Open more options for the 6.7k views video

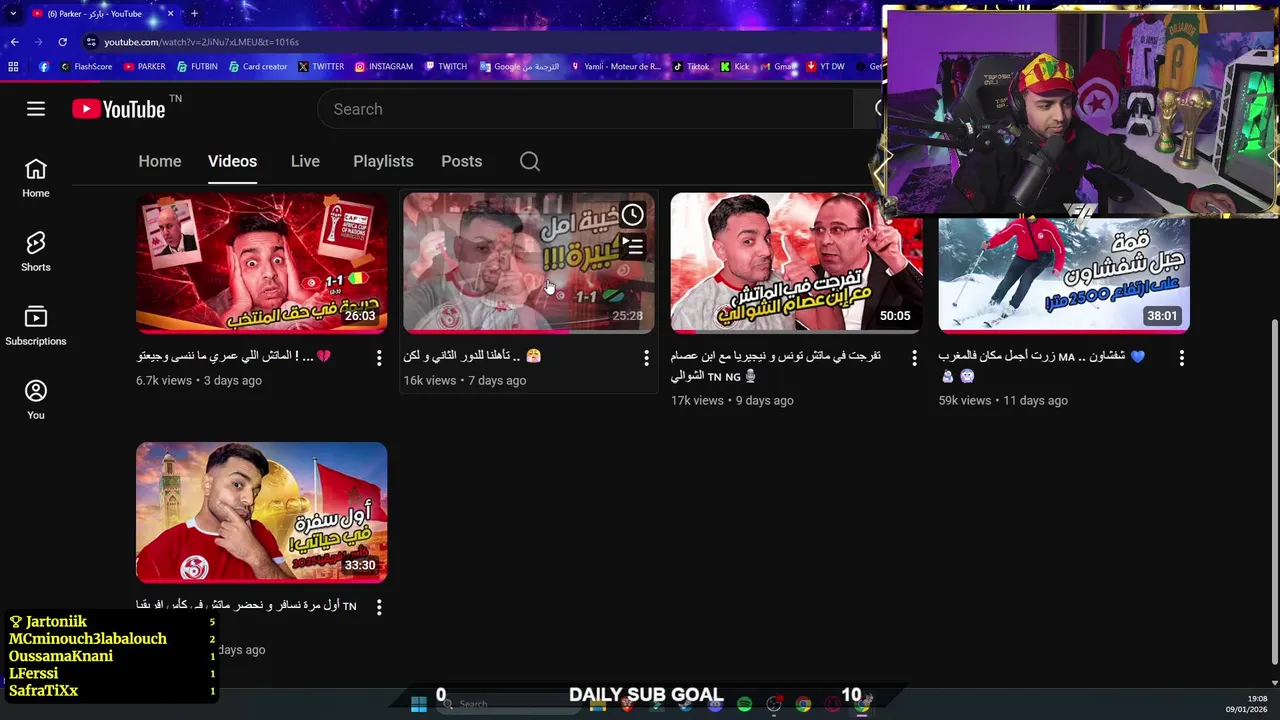379,357
